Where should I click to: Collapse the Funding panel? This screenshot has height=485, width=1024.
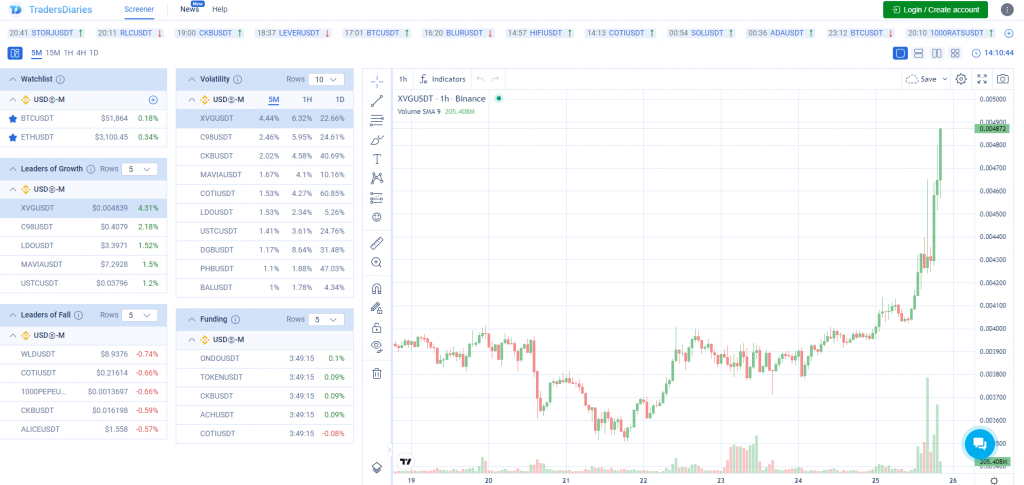191,319
